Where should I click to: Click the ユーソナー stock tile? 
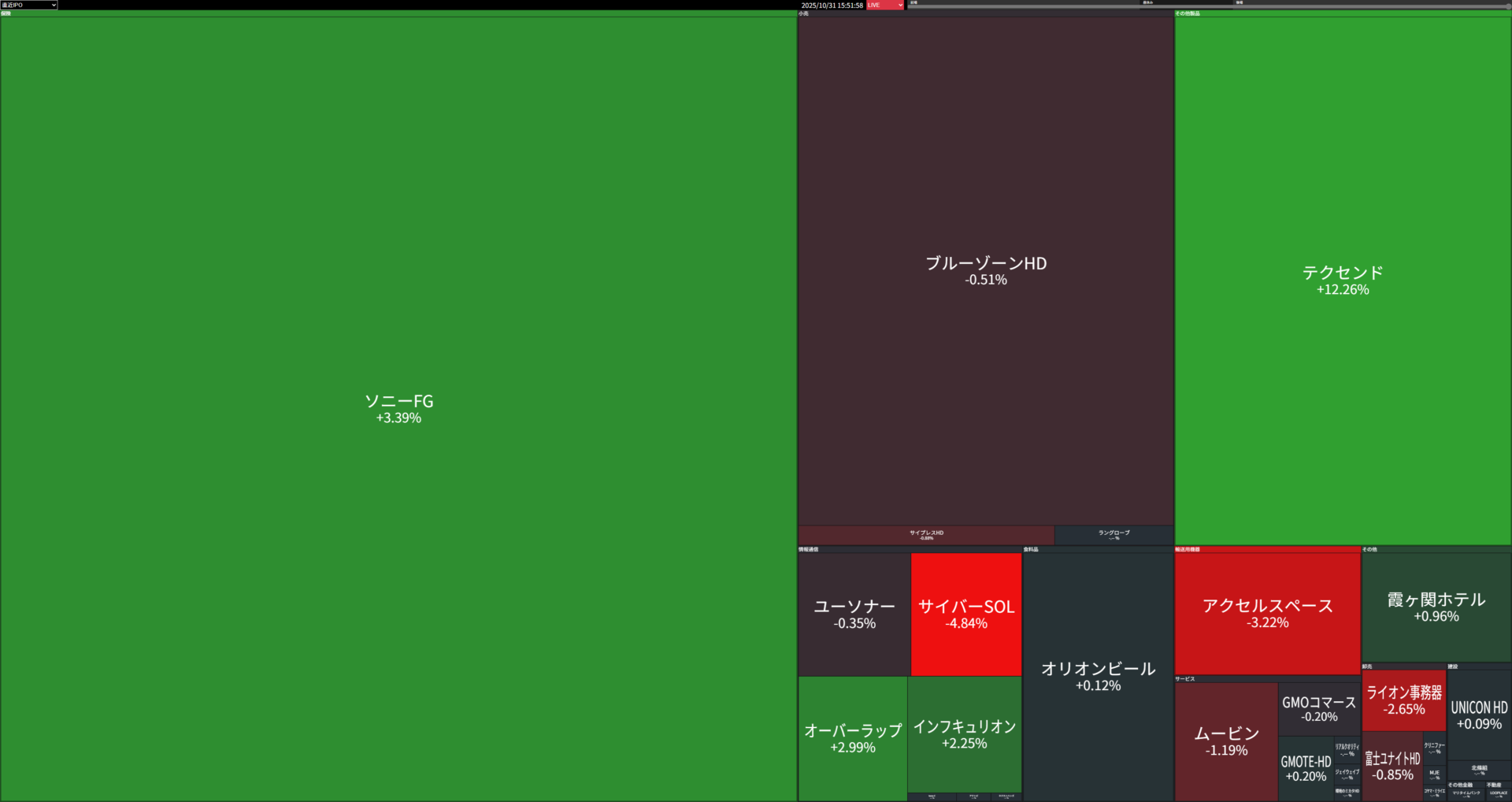[x=854, y=614]
